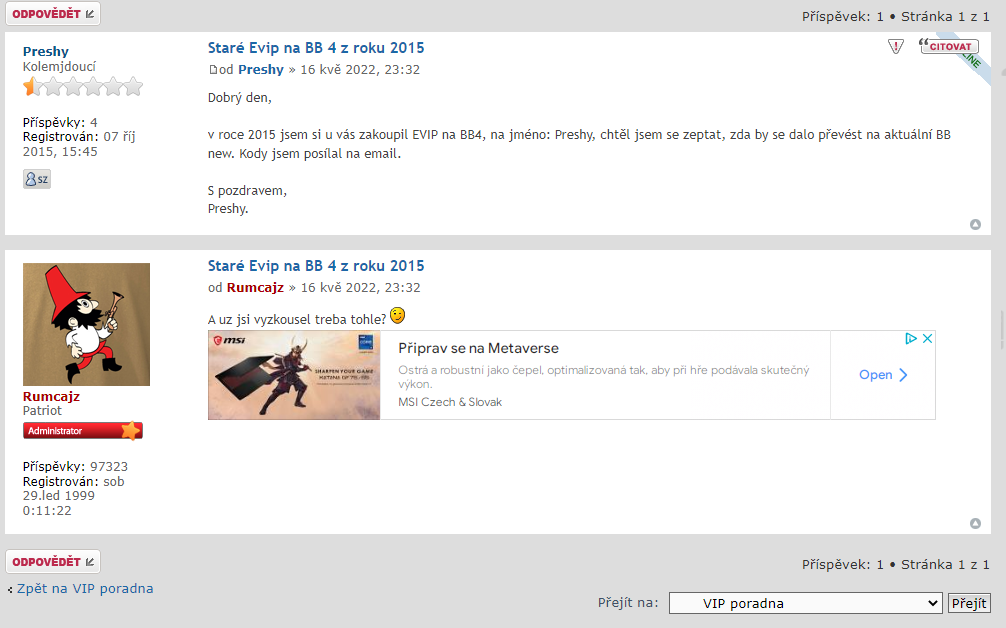Click the Citovat quote button on Preshy's post
Image resolution: width=1006 pixels, height=628 pixels.
(949, 46)
